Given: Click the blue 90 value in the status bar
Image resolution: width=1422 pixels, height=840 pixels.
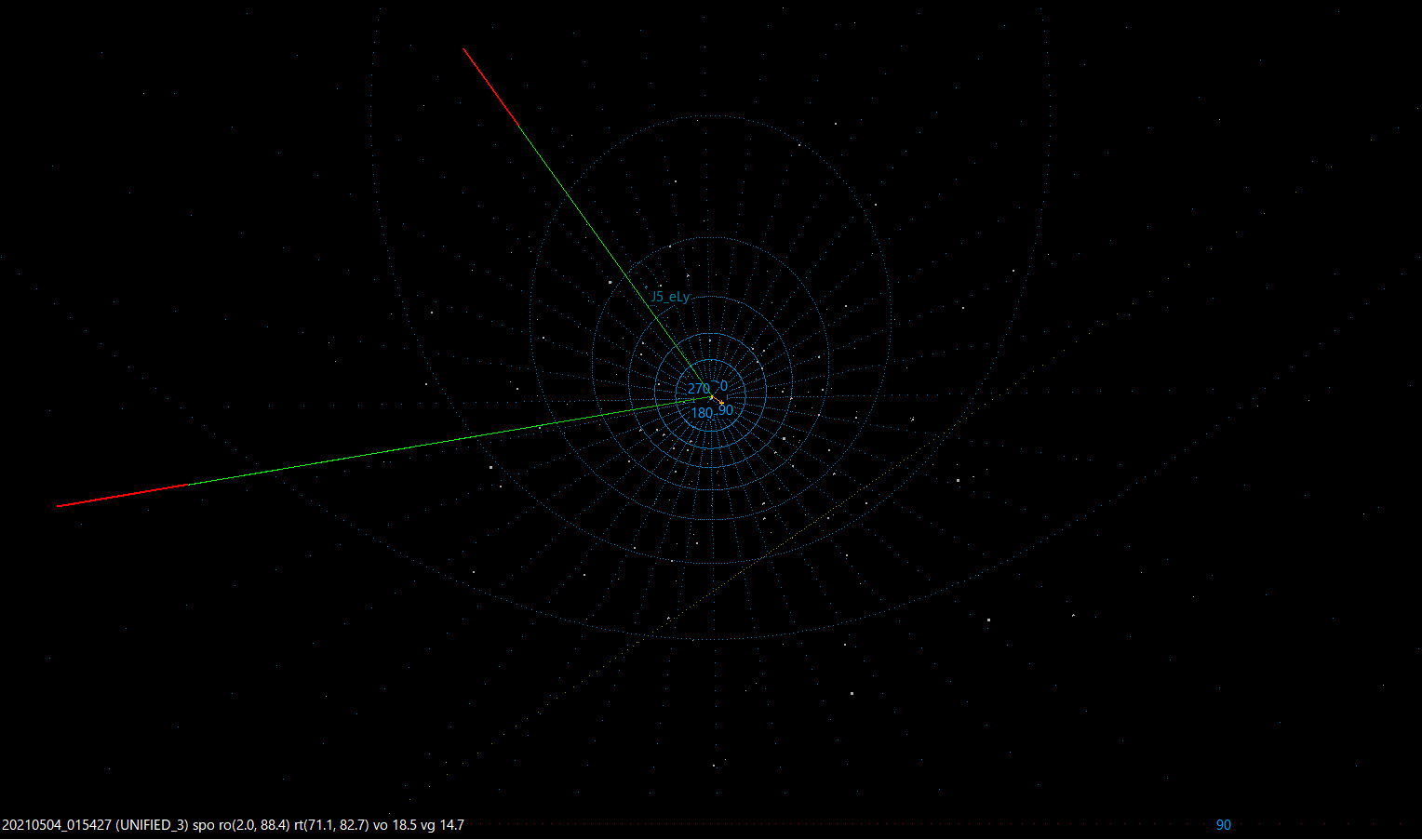Looking at the screenshot, I should (1224, 825).
